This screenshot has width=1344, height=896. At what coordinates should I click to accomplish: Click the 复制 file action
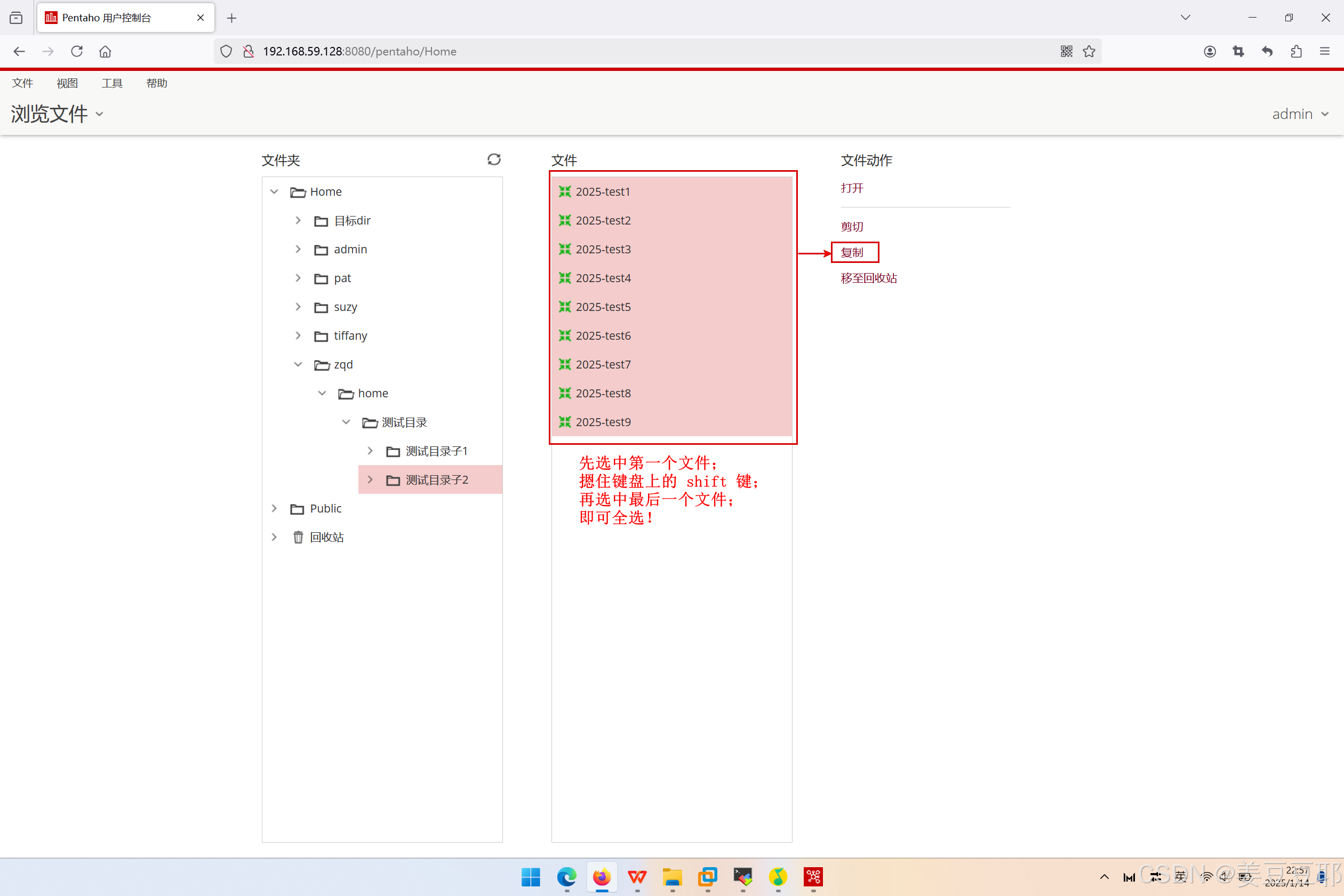(x=851, y=253)
